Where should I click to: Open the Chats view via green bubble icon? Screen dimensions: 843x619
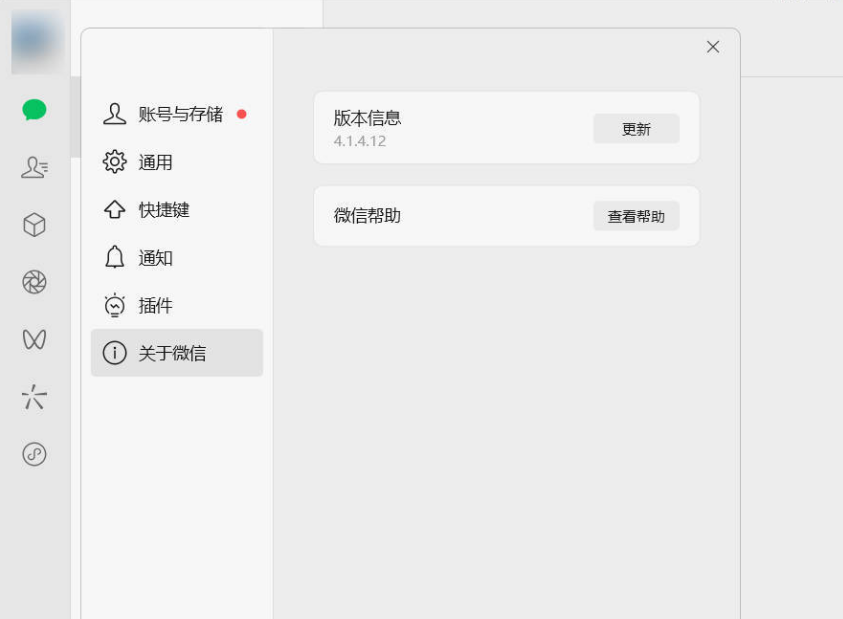[x=34, y=110]
